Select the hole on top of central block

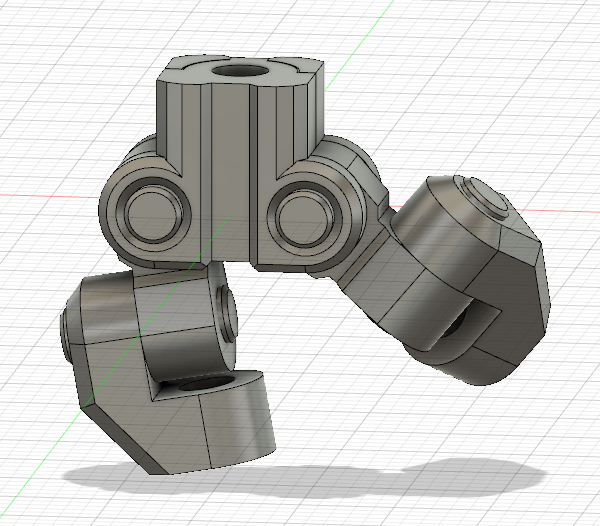pyautogui.click(x=240, y=71)
